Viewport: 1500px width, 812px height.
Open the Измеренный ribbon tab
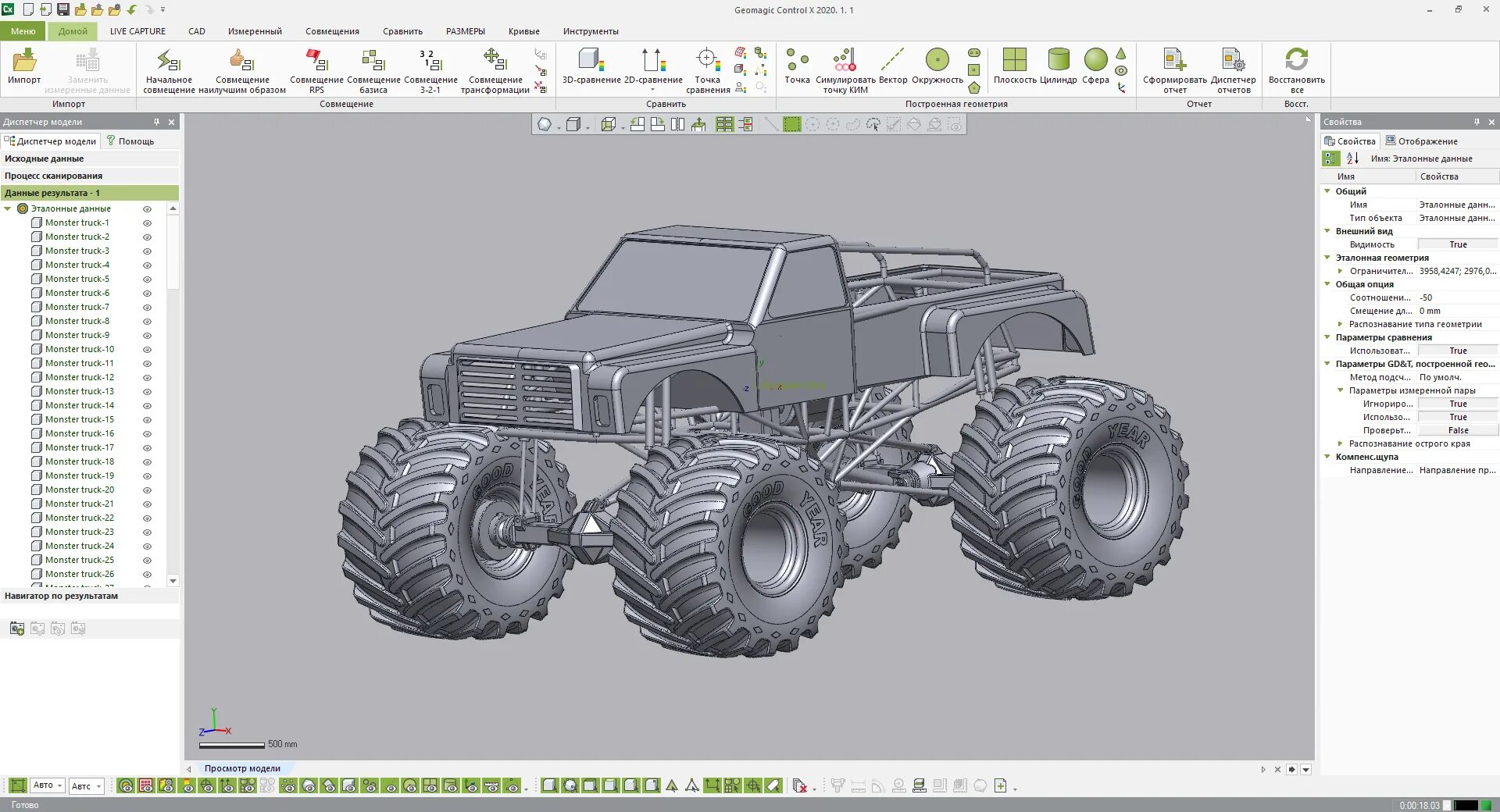[x=255, y=31]
